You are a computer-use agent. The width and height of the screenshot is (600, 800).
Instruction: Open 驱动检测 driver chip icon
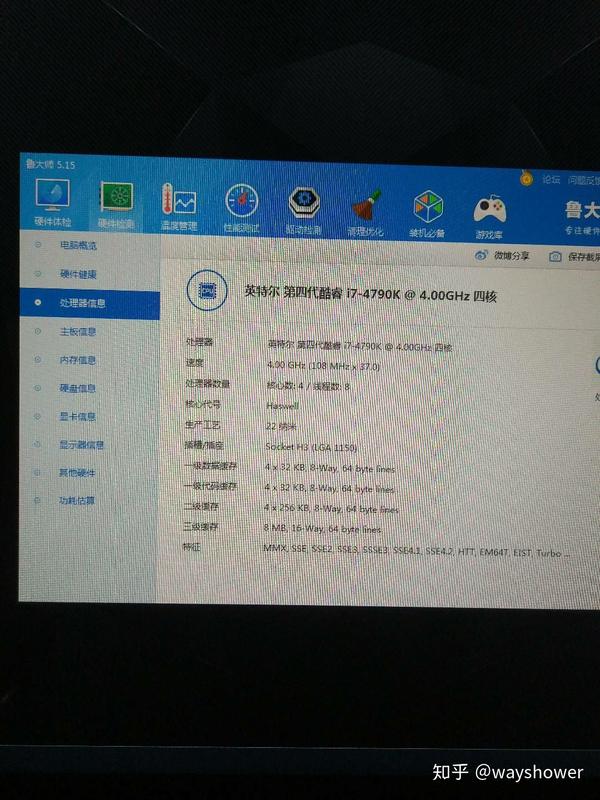coord(304,203)
